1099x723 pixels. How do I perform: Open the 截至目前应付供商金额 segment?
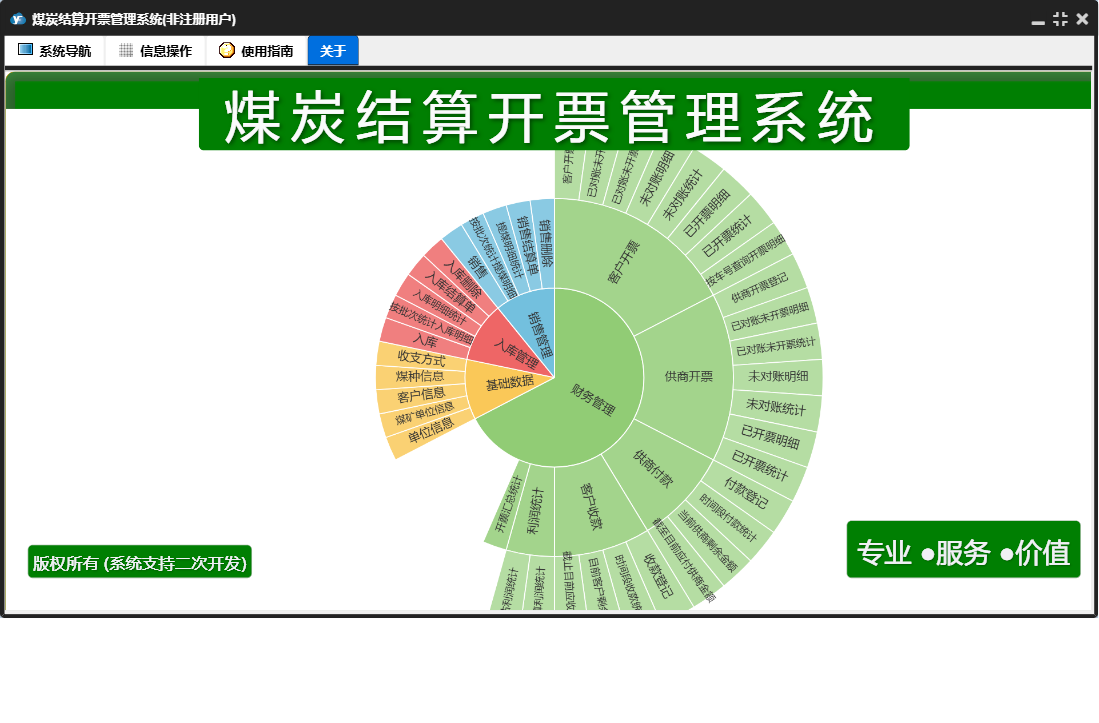683,560
